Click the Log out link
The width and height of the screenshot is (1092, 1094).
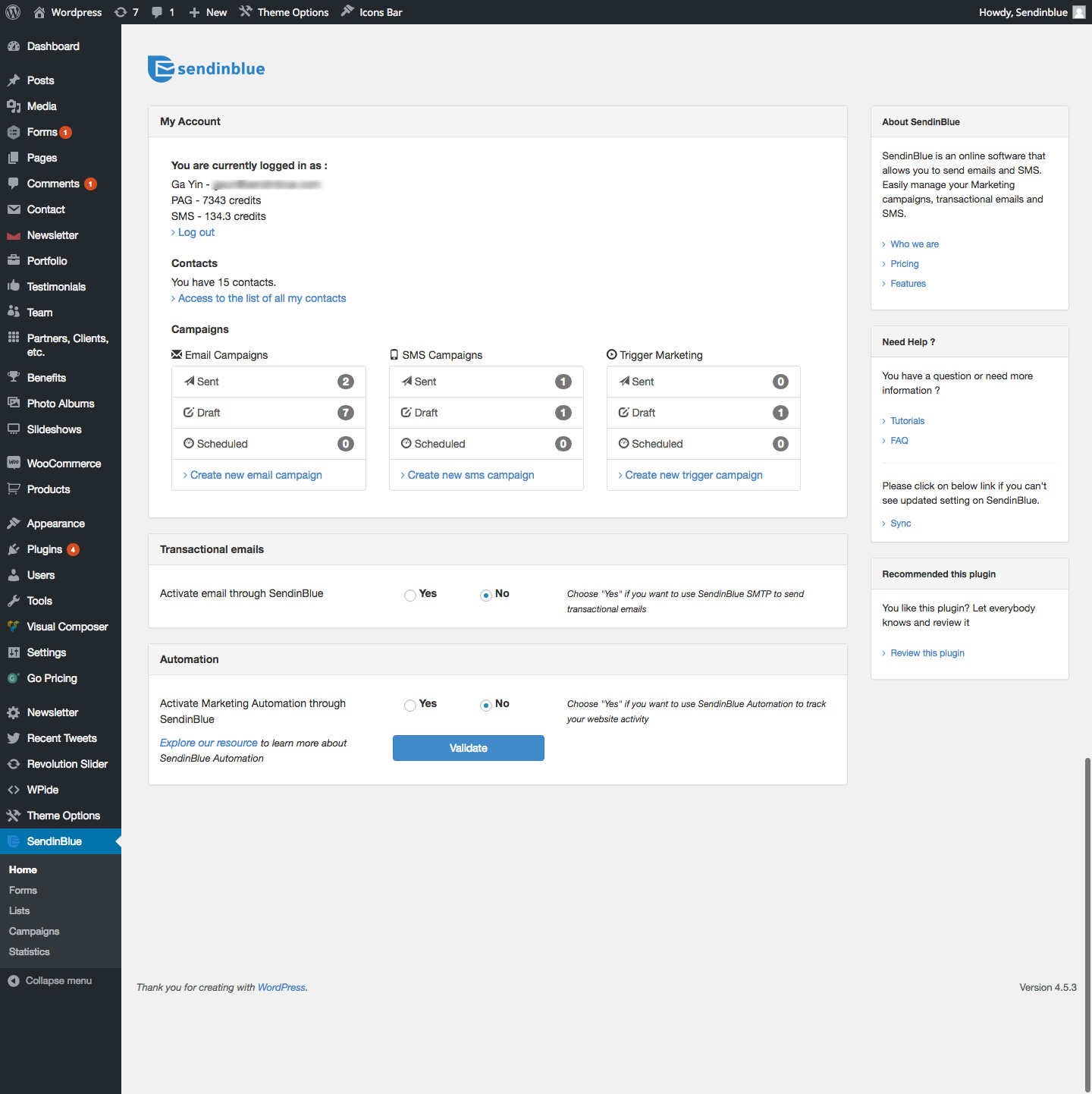[x=196, y=232]
